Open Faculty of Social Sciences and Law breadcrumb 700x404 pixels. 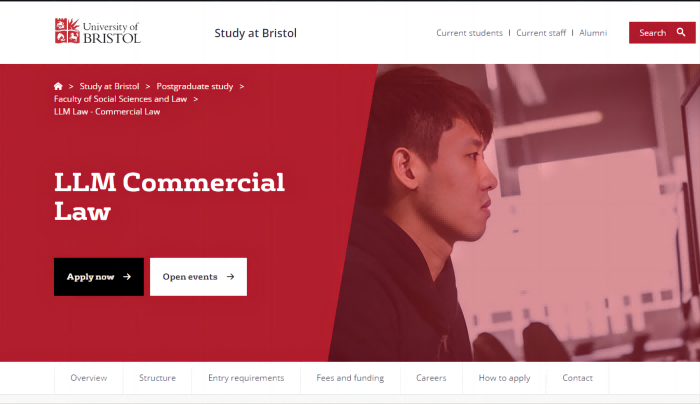[x=121, y=99]
